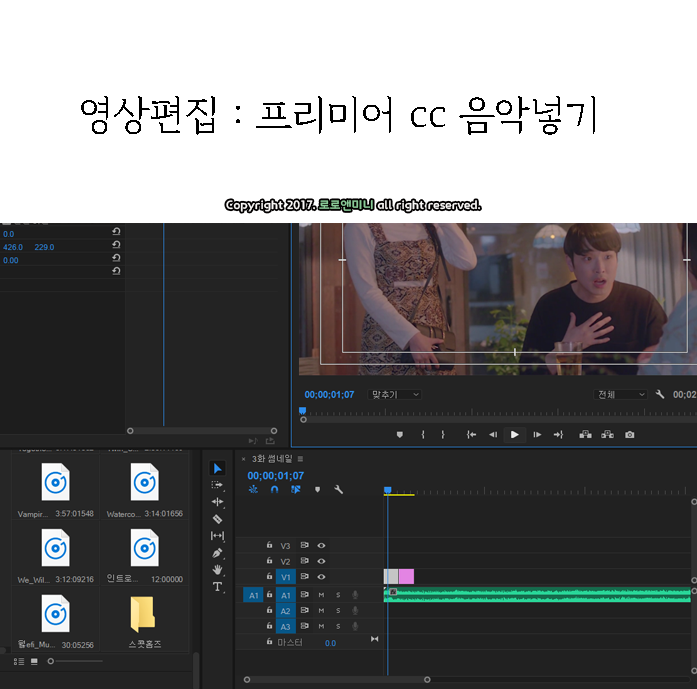Image resolution: width=697 pixels, height=689 pixels.
Task: Select the Type tool
Action: (x=217, y=587)
